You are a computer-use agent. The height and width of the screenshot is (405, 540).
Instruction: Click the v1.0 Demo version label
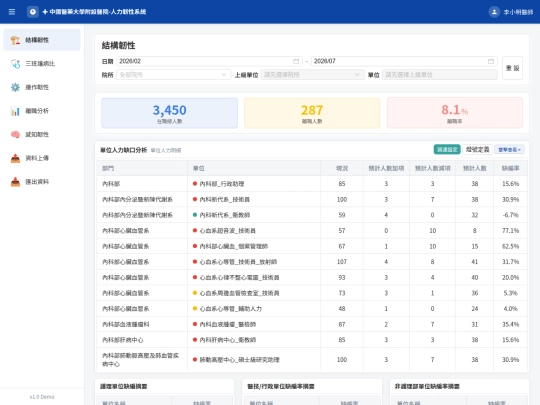click(42, 397)
